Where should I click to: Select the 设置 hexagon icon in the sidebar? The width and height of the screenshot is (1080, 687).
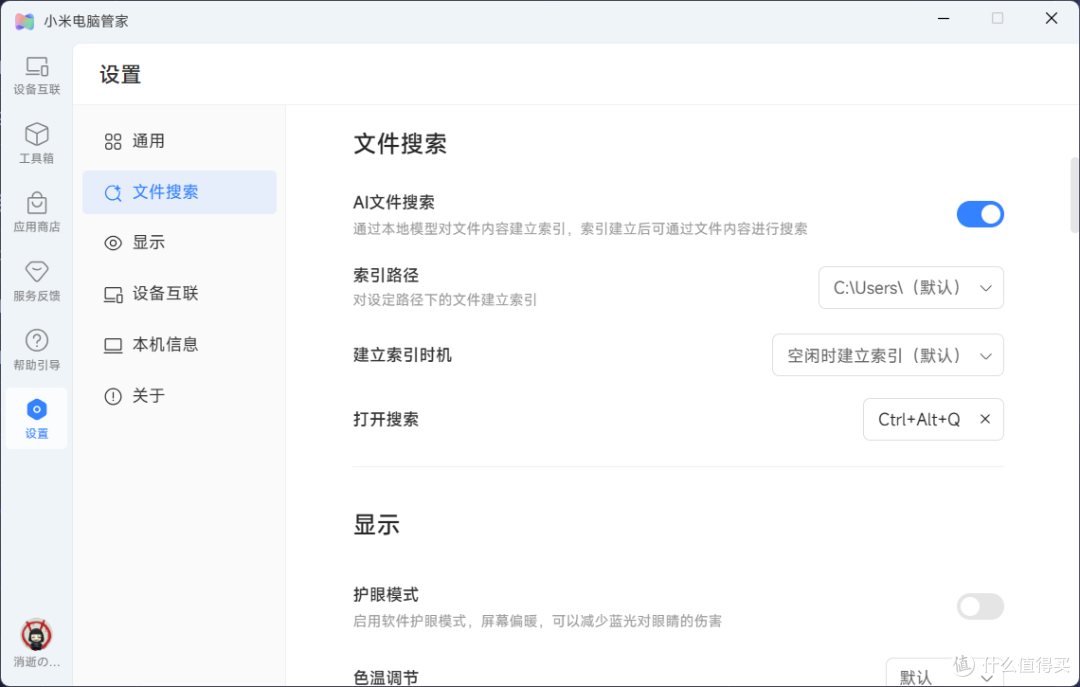coord(37,409)
